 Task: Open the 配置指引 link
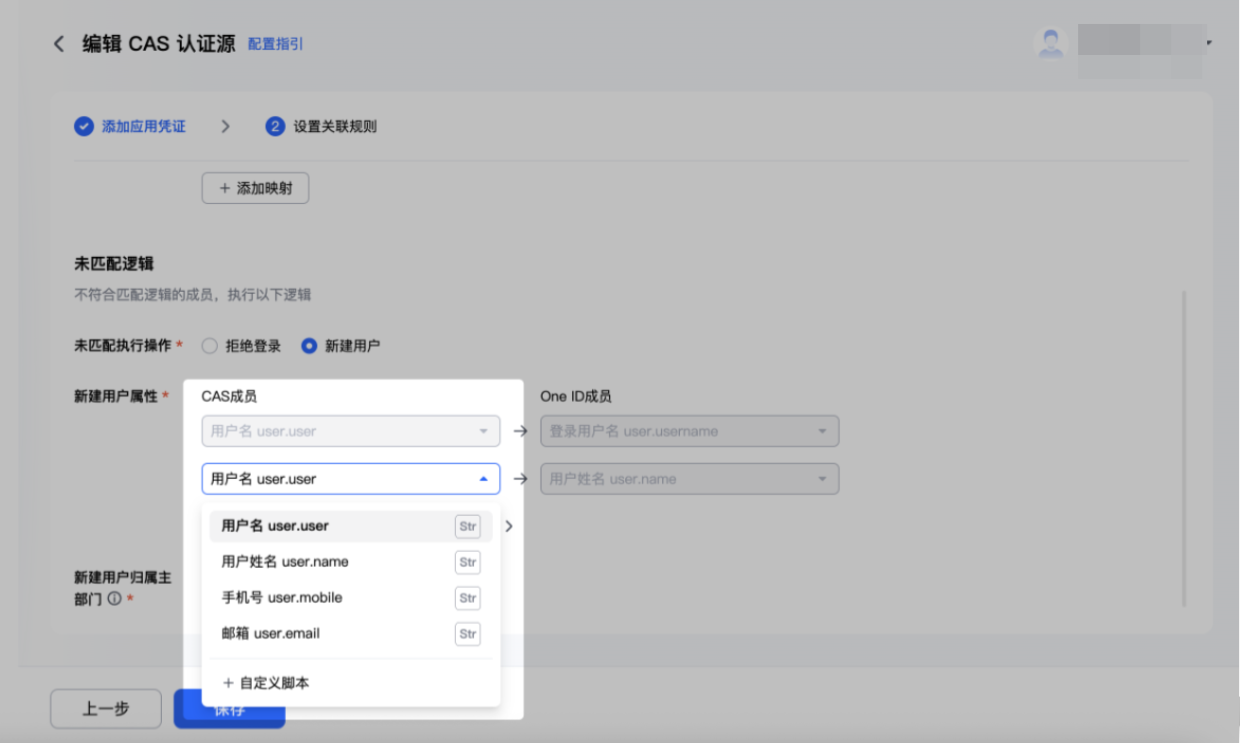click(x=276, y=44)
